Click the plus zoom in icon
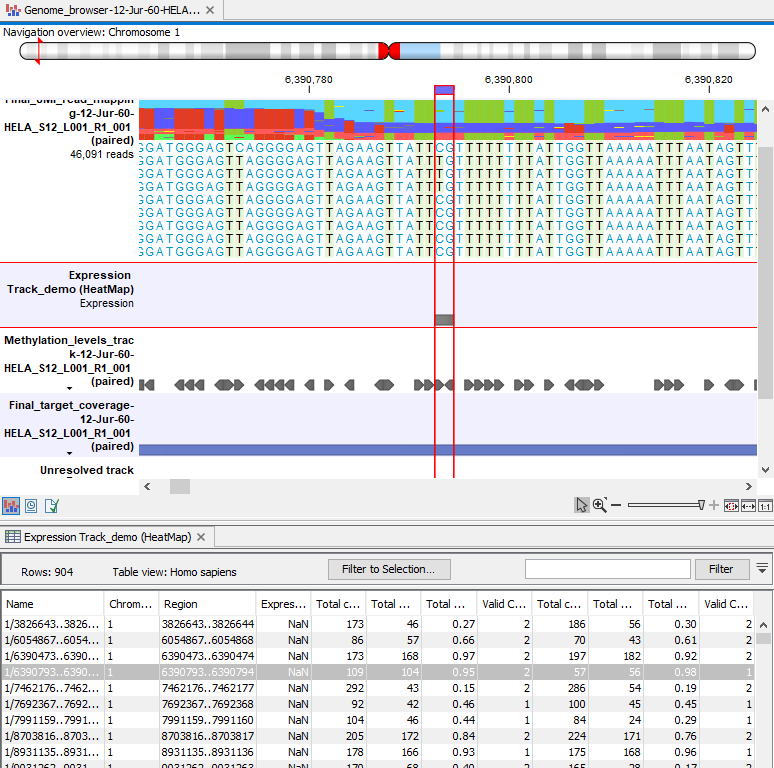 point(713,505)
